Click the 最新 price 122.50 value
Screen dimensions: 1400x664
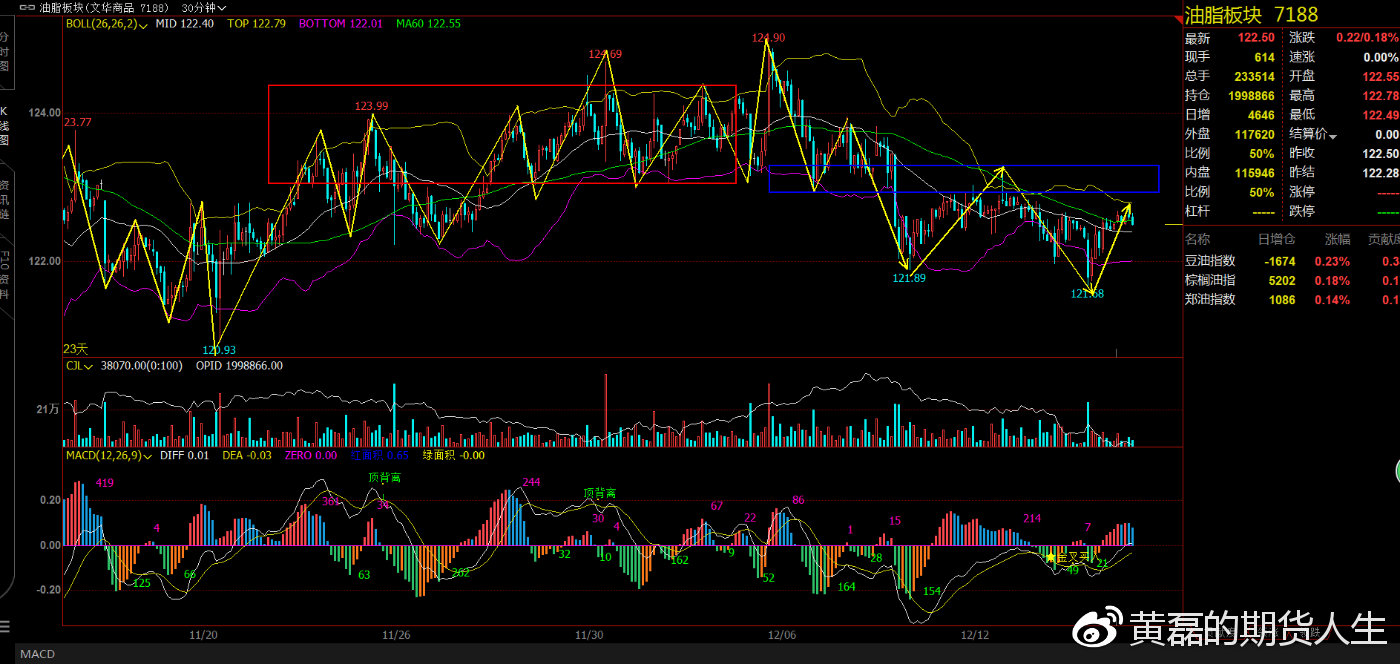tap(1256, 38)
